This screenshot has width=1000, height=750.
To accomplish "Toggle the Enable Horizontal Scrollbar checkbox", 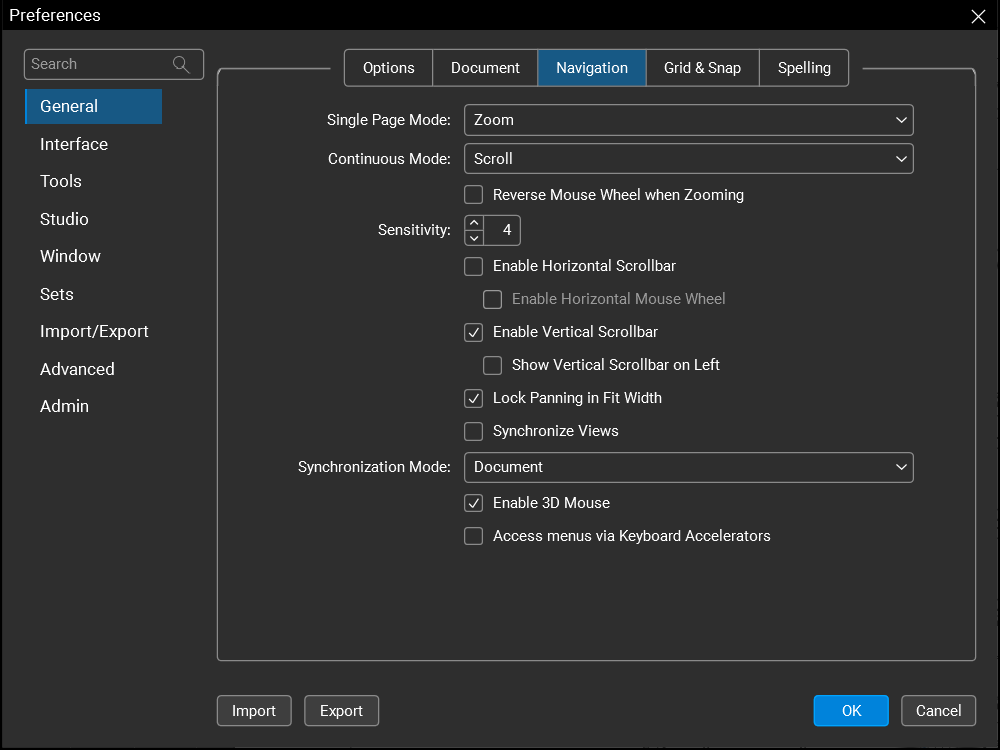I will [474, 266].
